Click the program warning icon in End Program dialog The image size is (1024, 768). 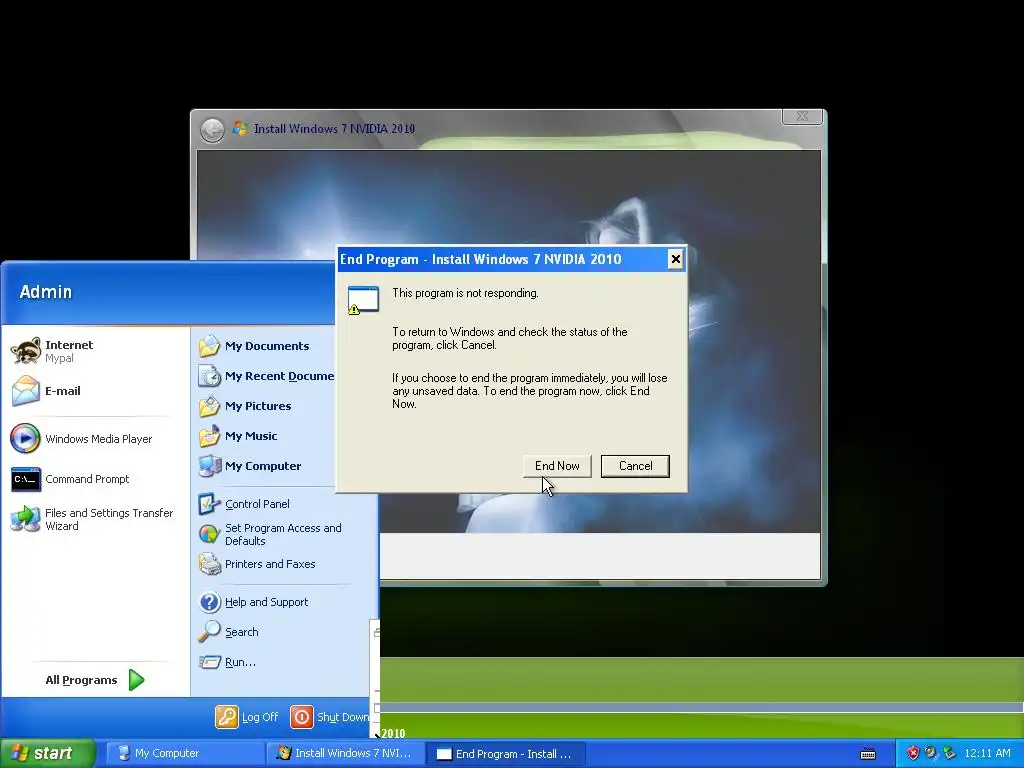tap(363, 300)
